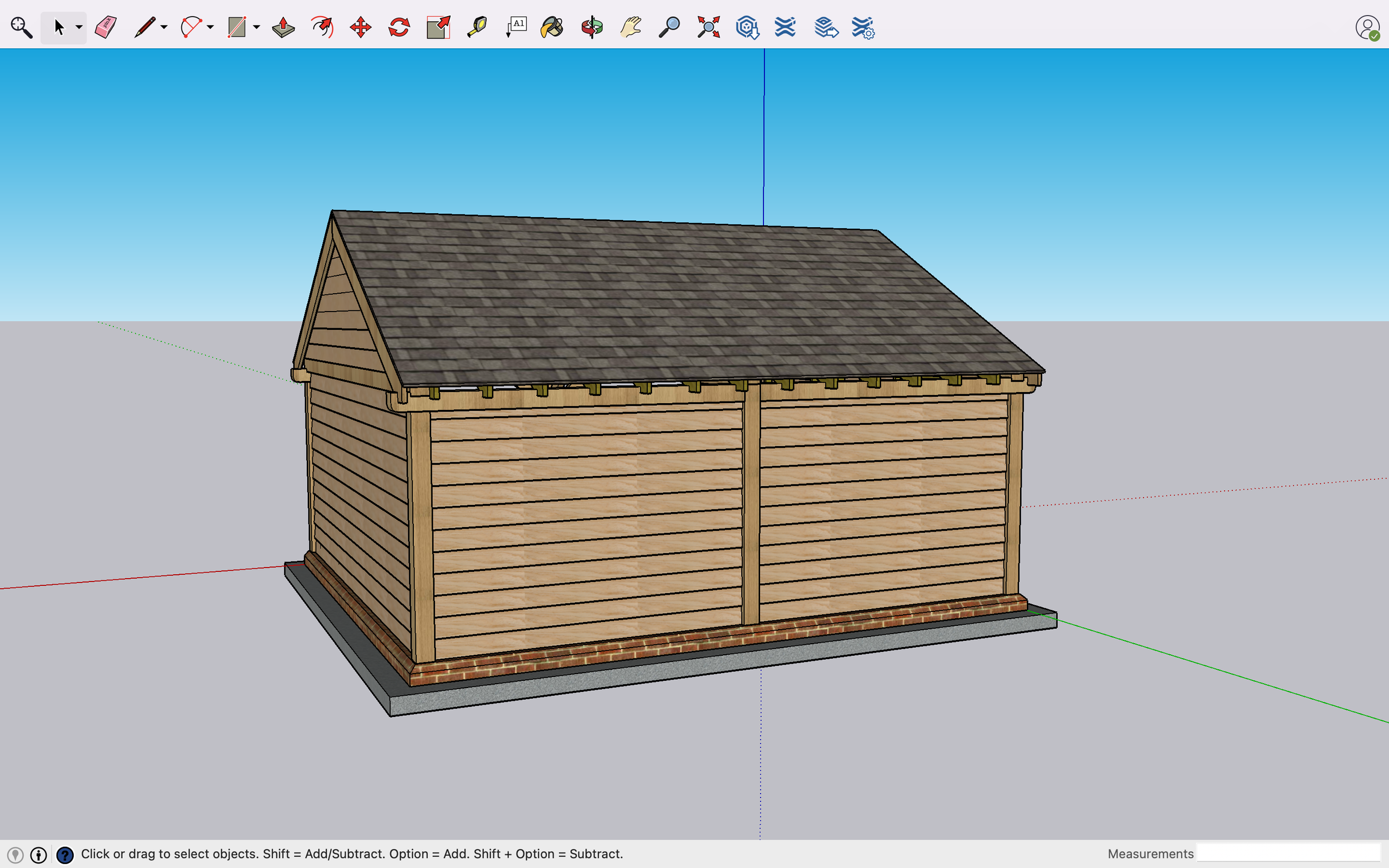The image size is (1389, 868).
Task: Select the Zoom magnifier tool
Action: pos(669,27)
